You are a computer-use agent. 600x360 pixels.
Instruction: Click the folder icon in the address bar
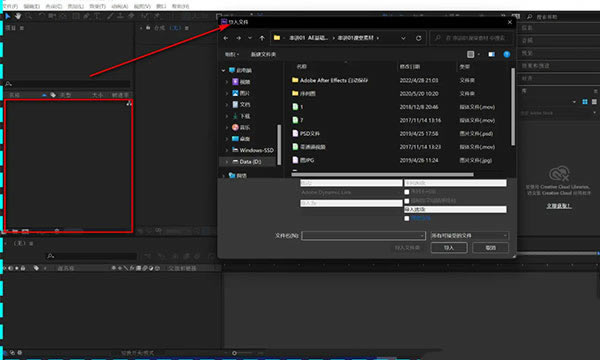point(277,38)
